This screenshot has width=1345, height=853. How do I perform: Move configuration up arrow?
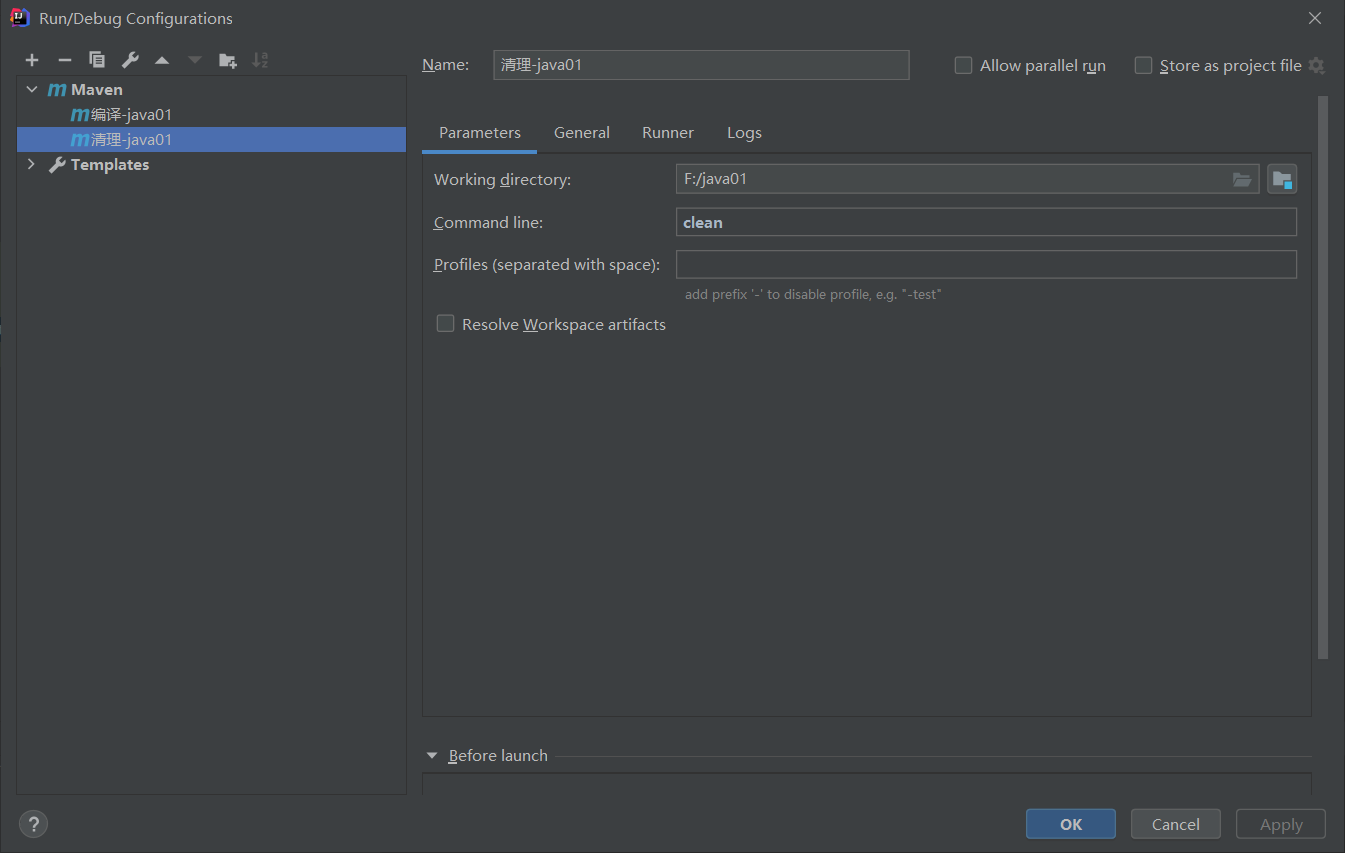pos(162,60)
